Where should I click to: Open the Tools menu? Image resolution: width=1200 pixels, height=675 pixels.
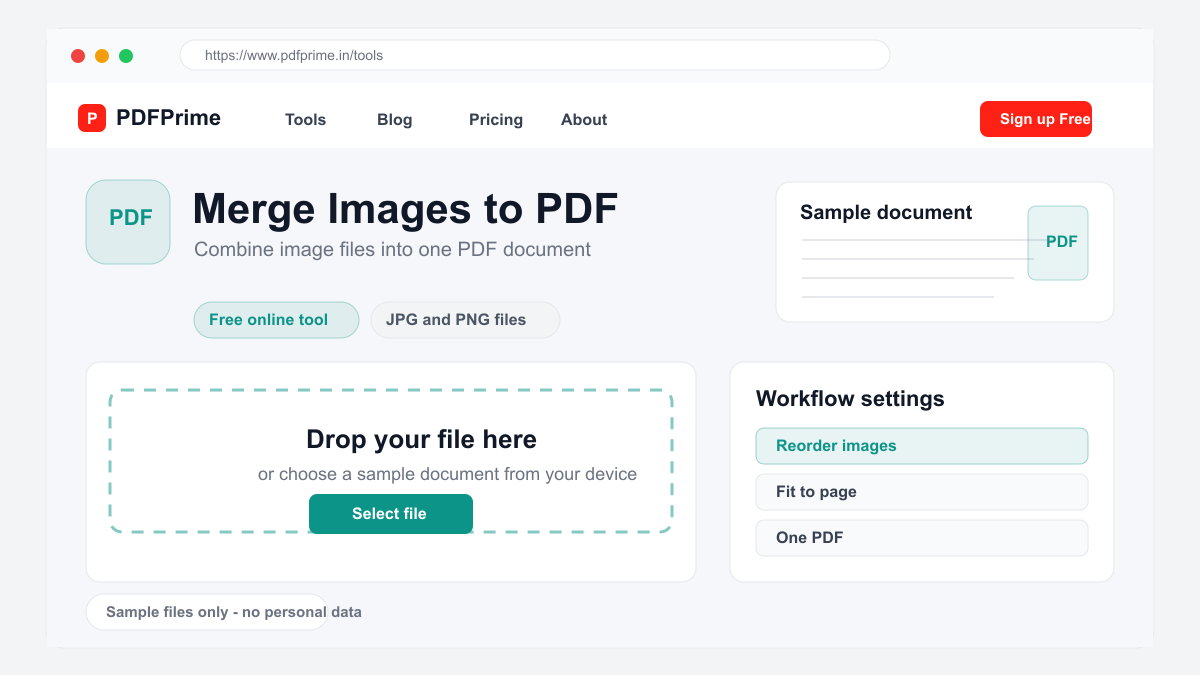[305, 119]
